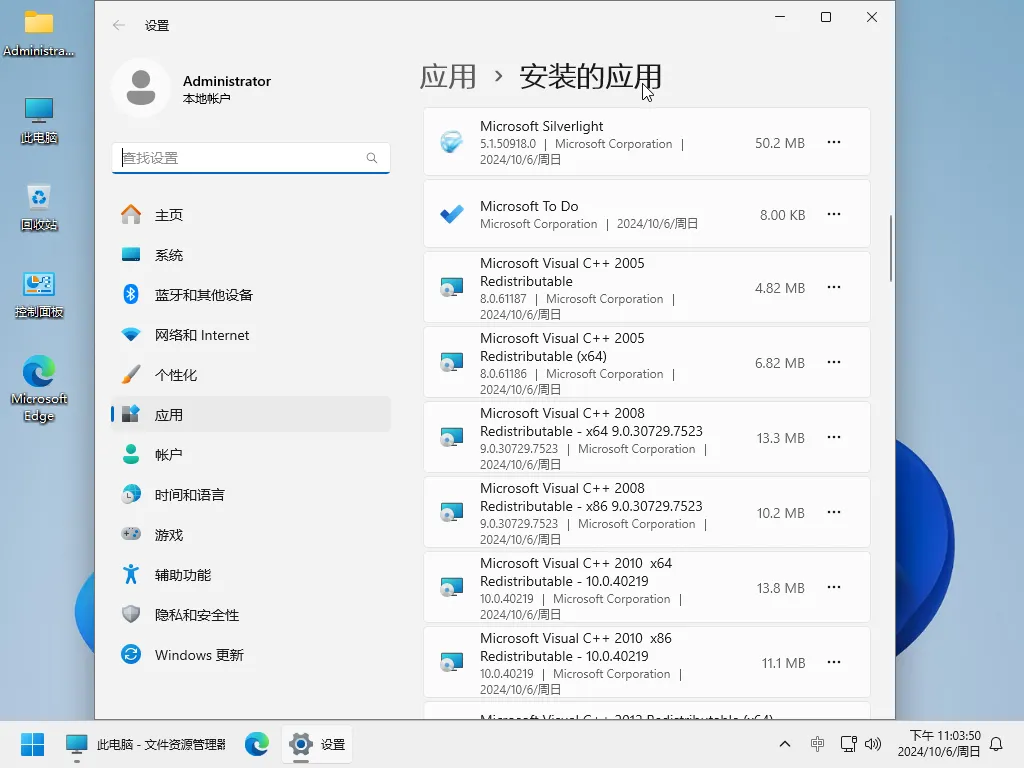Navigate to 应用 via breadcrumb
1024x768 pixels.
[x=448, y=78]
